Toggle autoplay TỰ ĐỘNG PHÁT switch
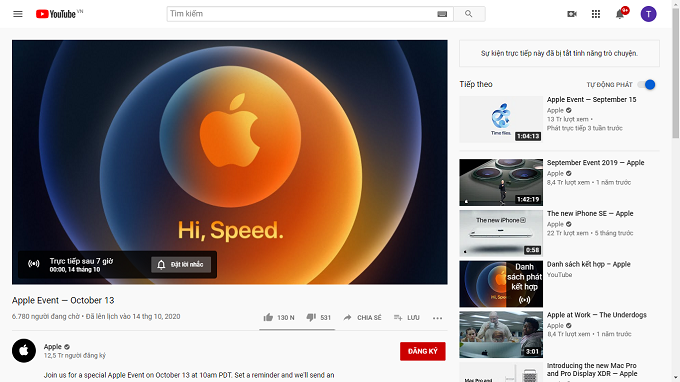Image resolution: width=680 pixels, height=382 pixels. click(647, 85)
